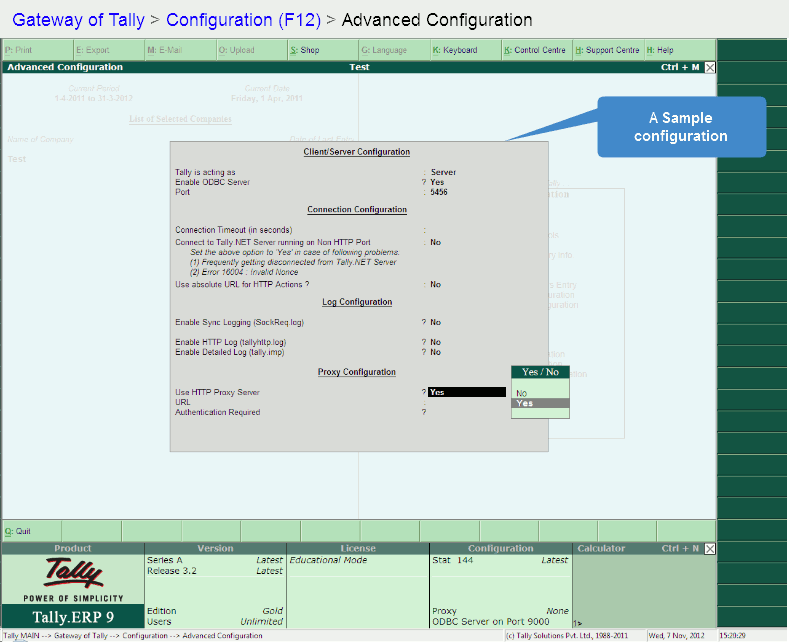
Task: Click the ODBC Server on Port 9000 text
Action: (x=491, y=622)
